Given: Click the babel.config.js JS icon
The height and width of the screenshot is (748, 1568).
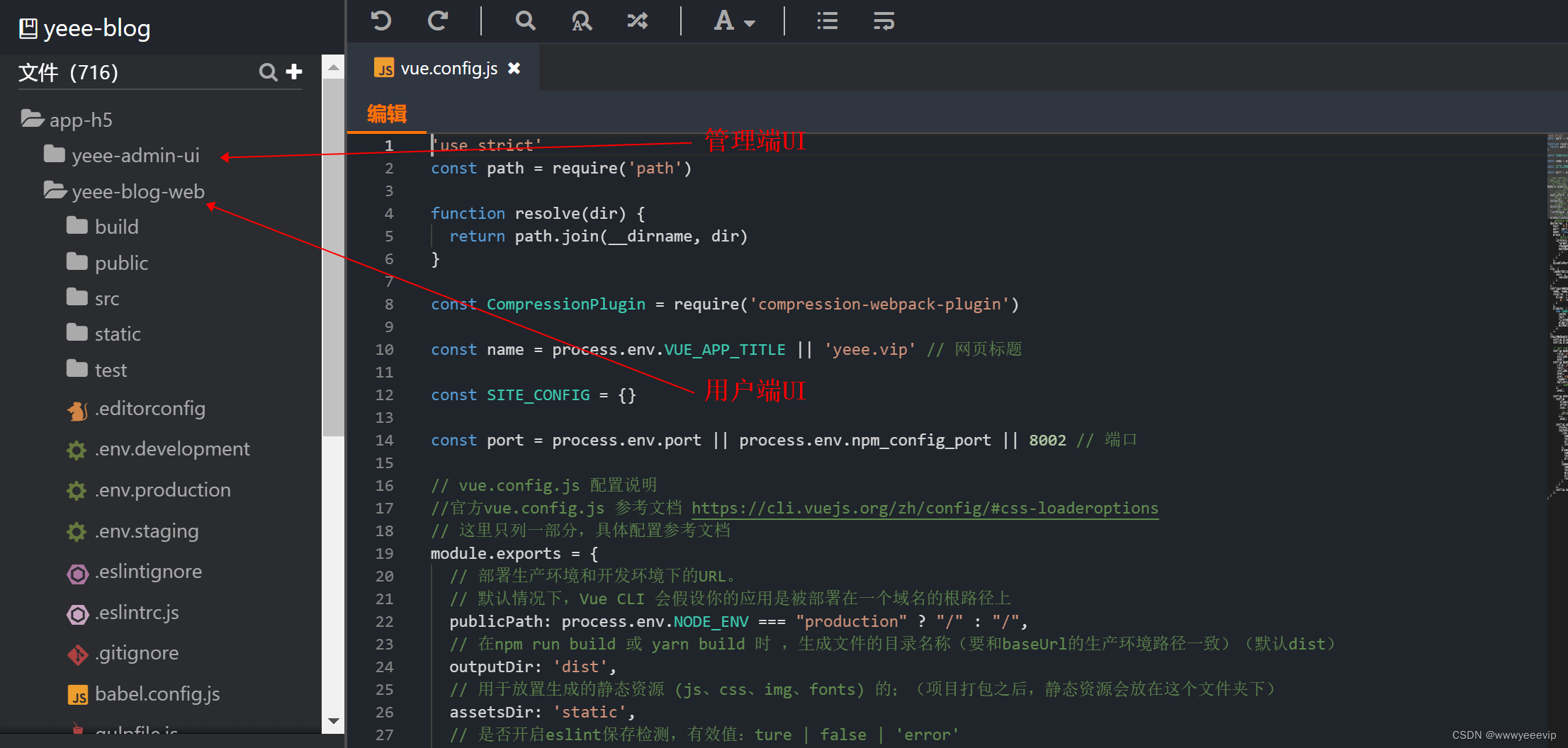Looking at the screenshot, I should 77,695.
